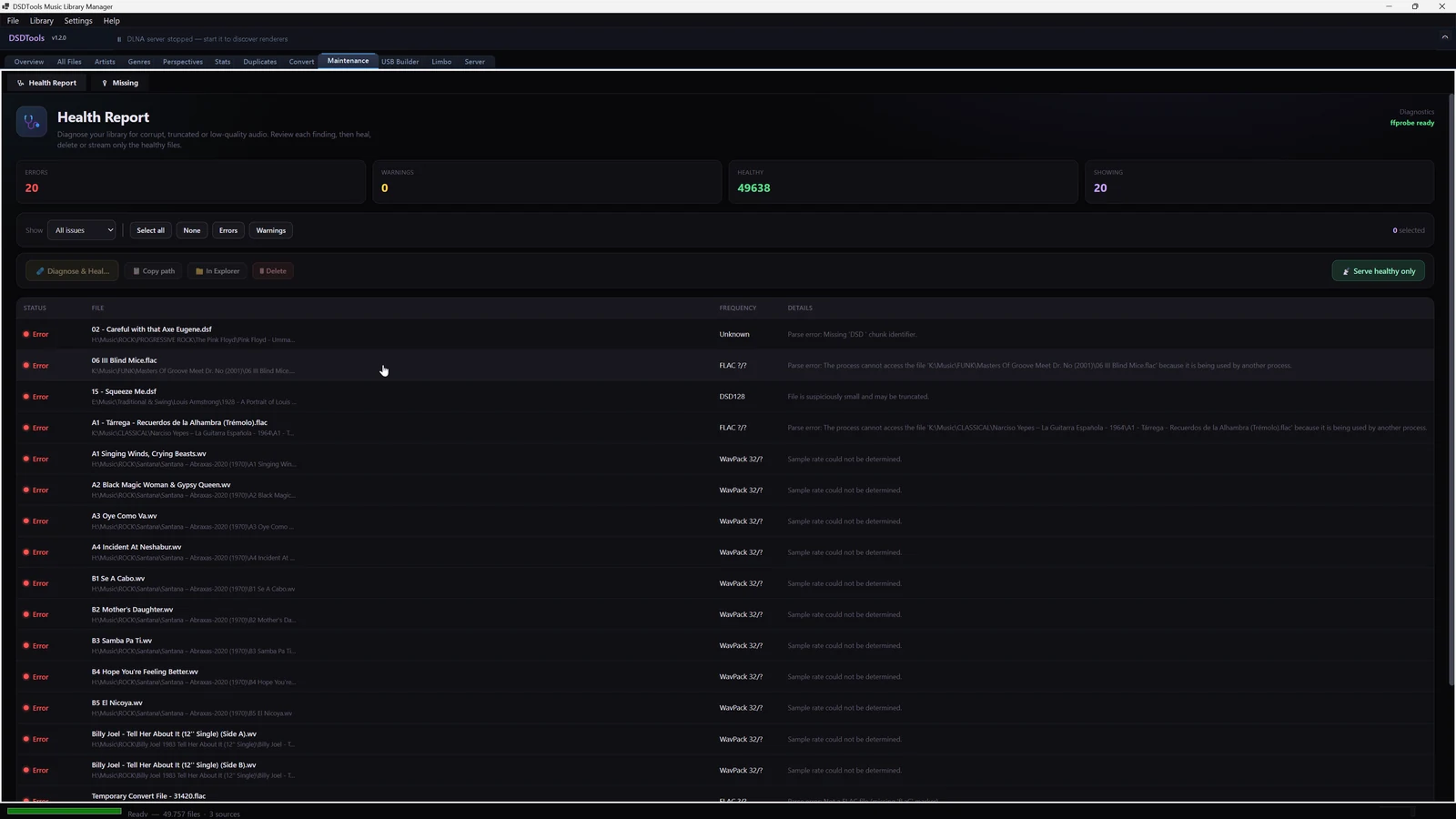1456x819 pixels.
Task: Click the stethoscope Health Report header icon
Action: (32, 122)
